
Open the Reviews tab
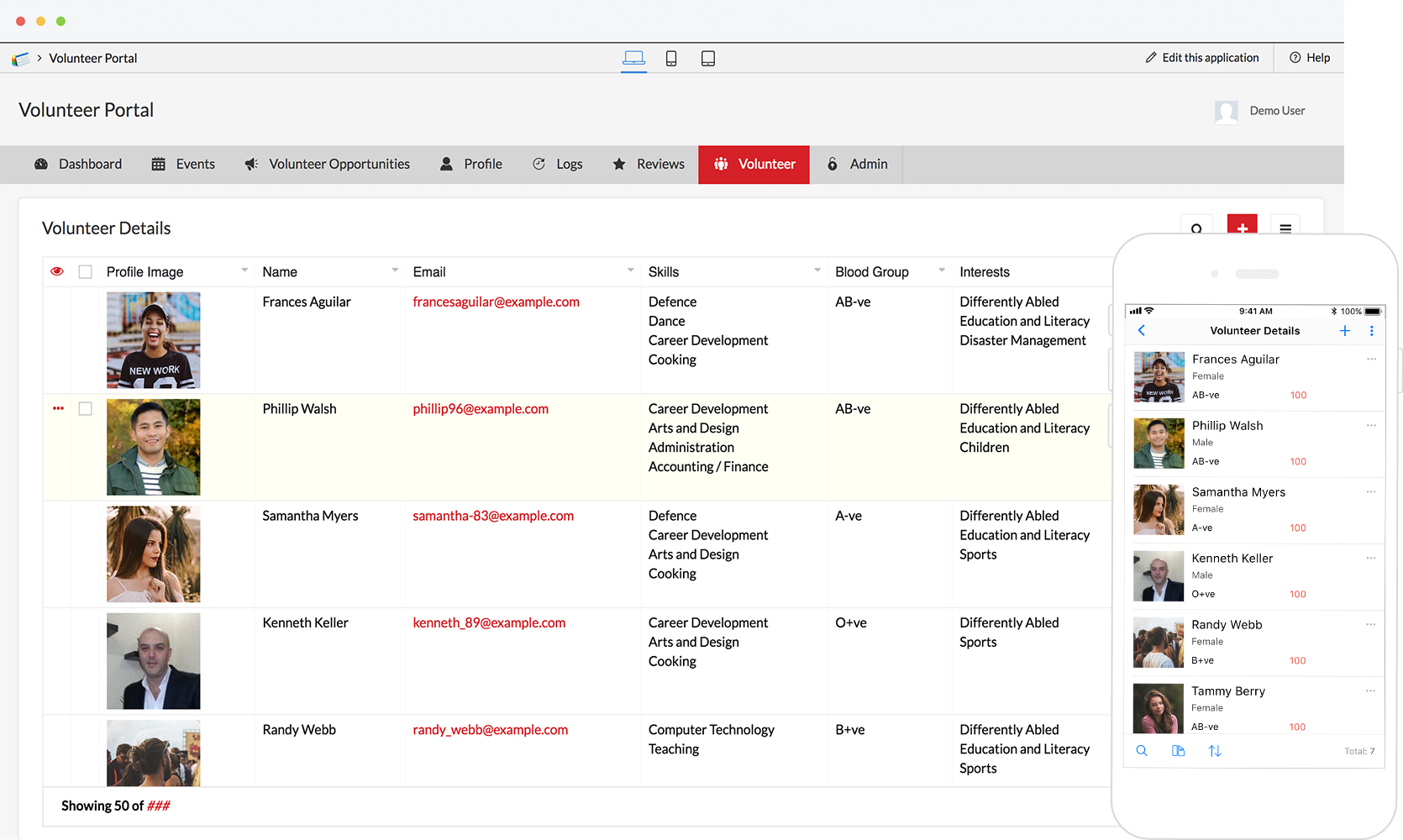(648, 165)
